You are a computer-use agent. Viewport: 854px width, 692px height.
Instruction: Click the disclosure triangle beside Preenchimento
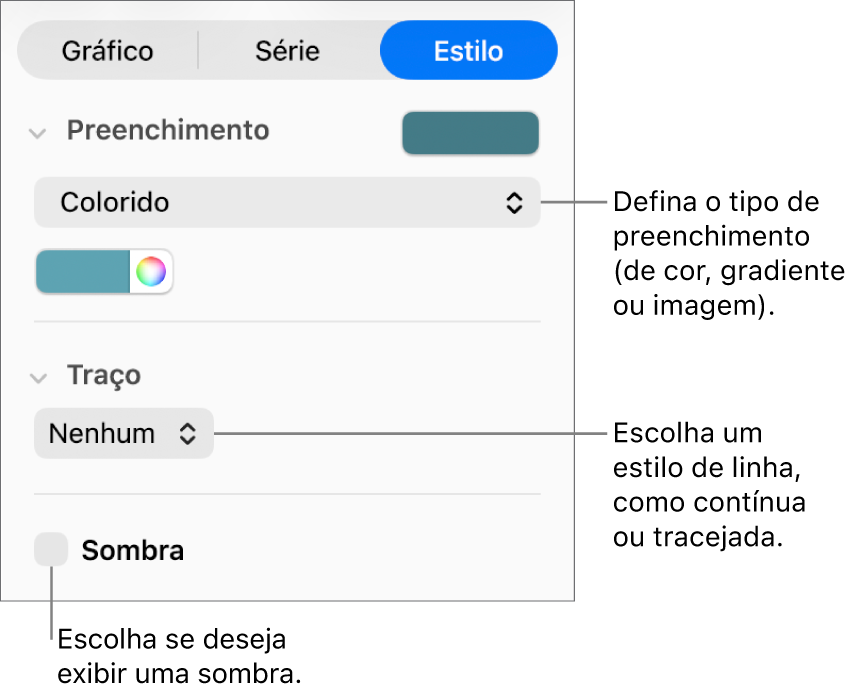[x=38, y=131]
